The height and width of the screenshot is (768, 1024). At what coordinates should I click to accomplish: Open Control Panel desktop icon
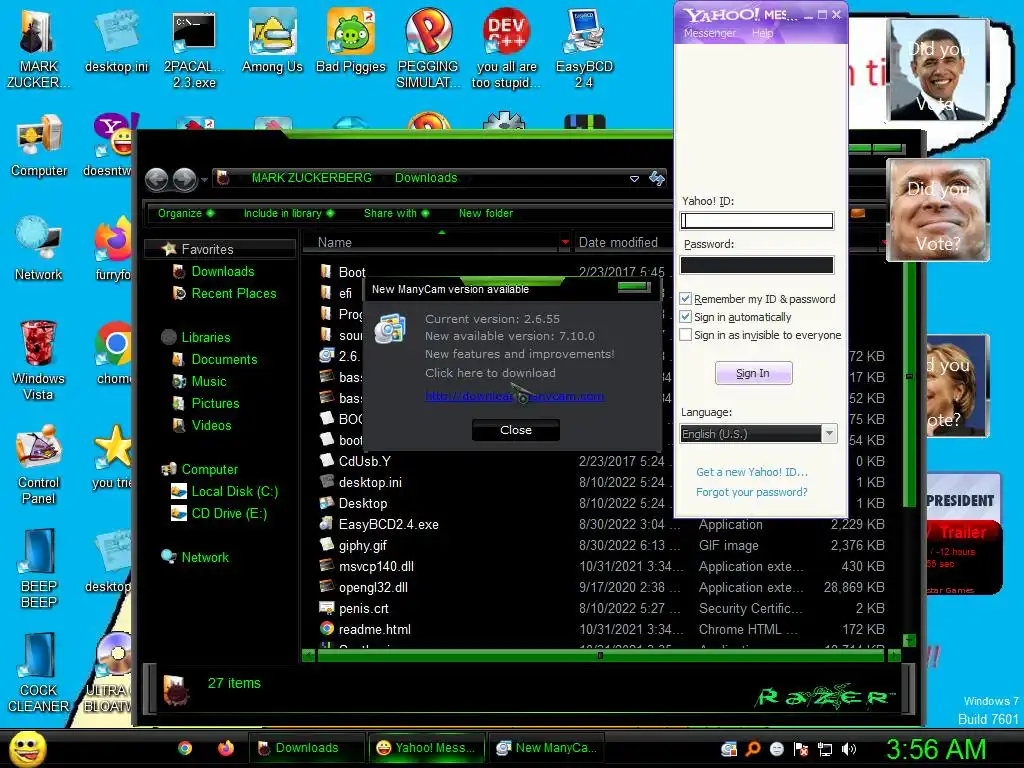tap(39, 464)
